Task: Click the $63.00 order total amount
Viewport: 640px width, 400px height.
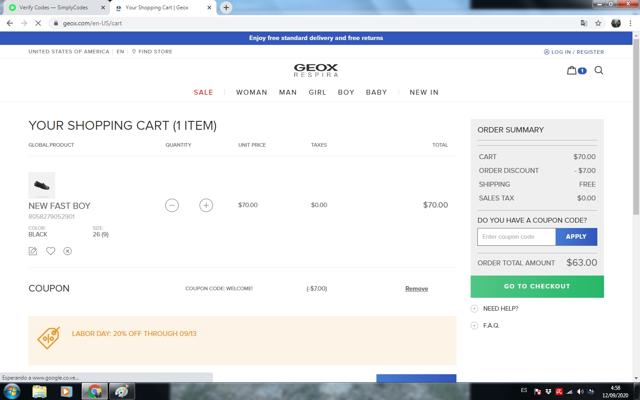Action: pos(582,262)
